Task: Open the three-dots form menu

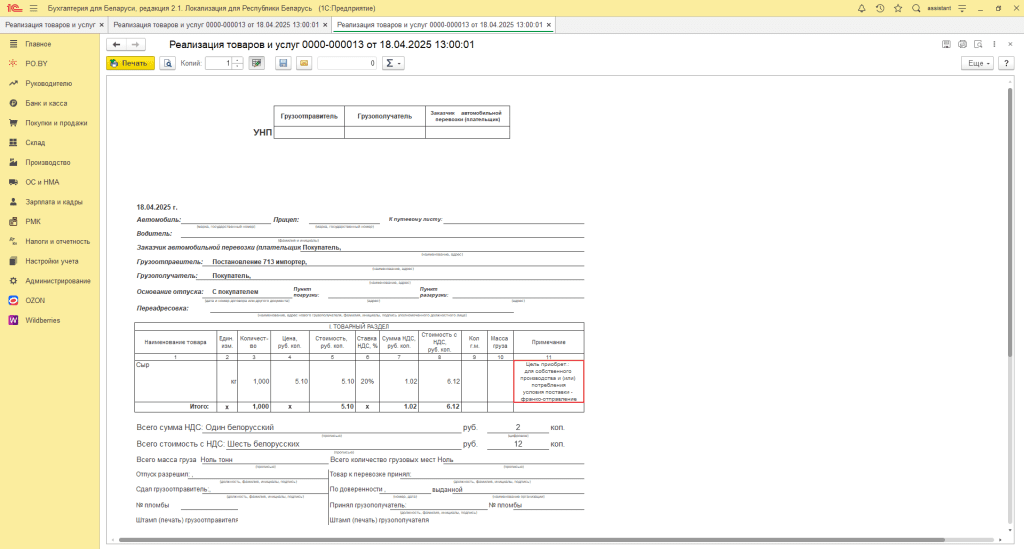Action: 994,44
